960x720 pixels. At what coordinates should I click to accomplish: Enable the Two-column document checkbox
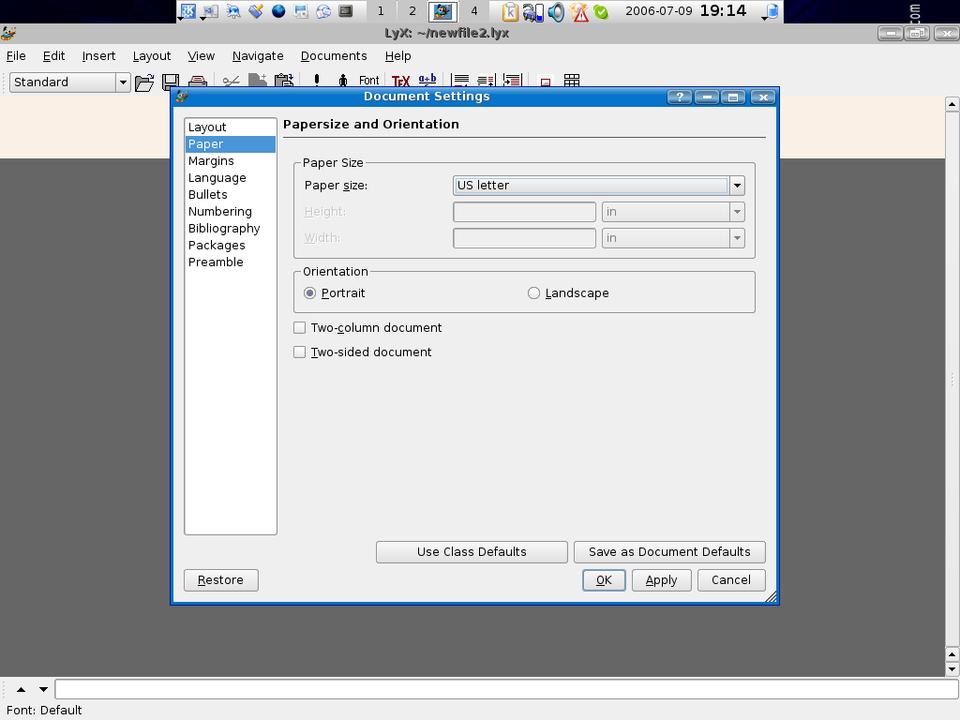[300, 328]
